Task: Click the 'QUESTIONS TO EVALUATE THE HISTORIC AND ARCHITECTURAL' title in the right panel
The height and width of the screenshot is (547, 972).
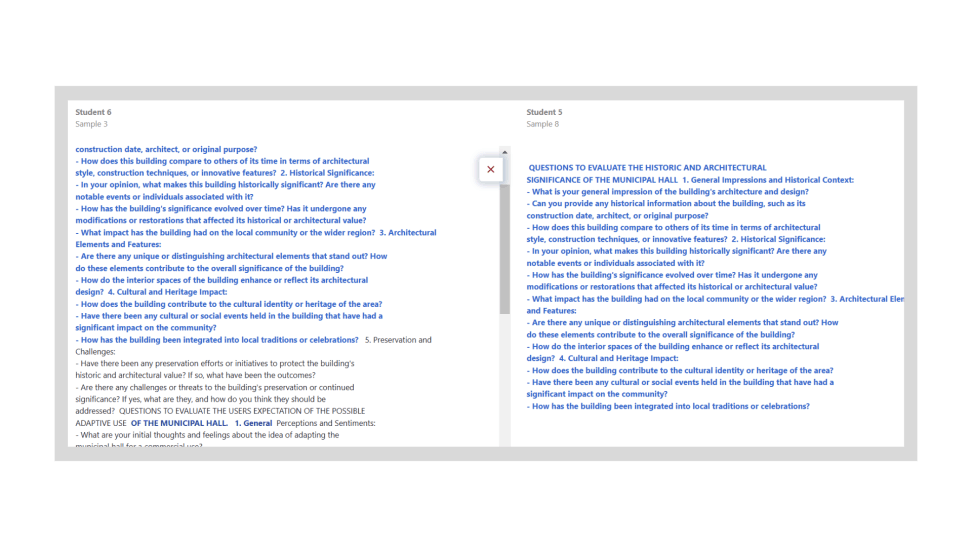Action: tap(647, 168)
